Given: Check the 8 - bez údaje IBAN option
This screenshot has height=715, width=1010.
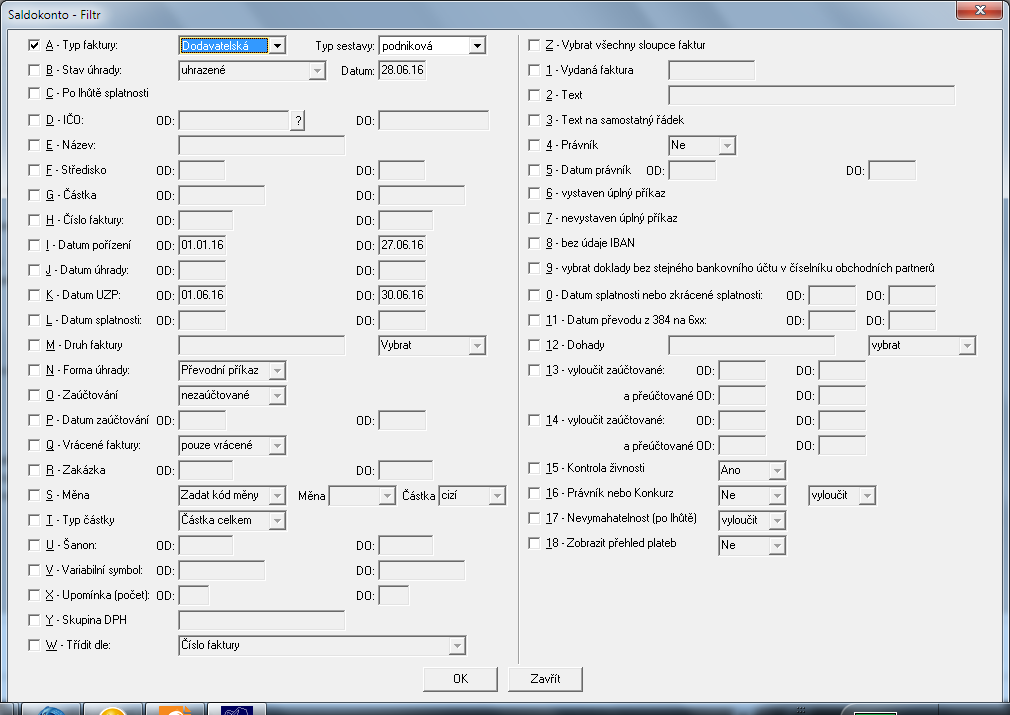Looking at the screenshot, I should 533,243.
